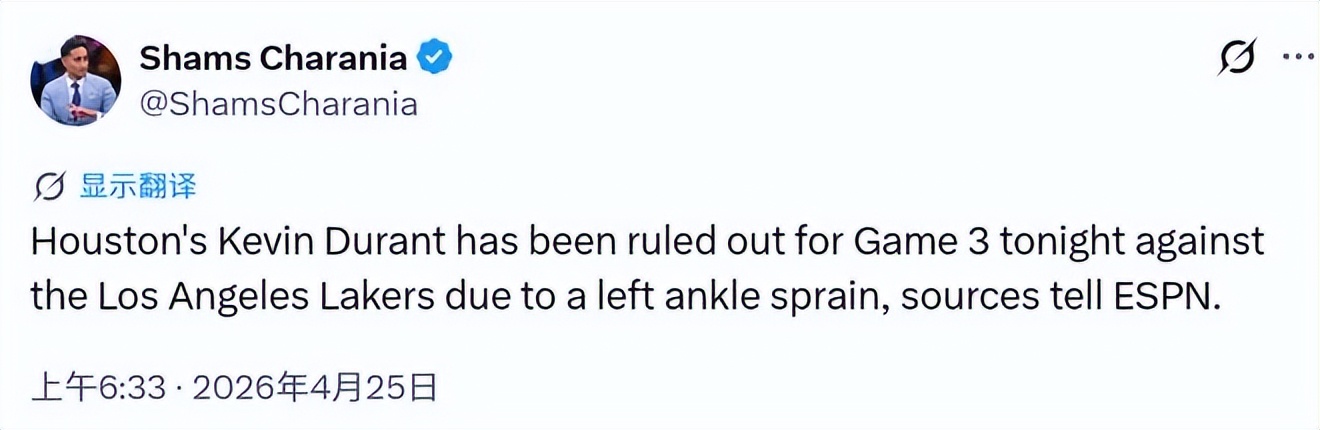Click the Grok icon at top right
Viewport: 1320px width, 430px height.
1236,59
